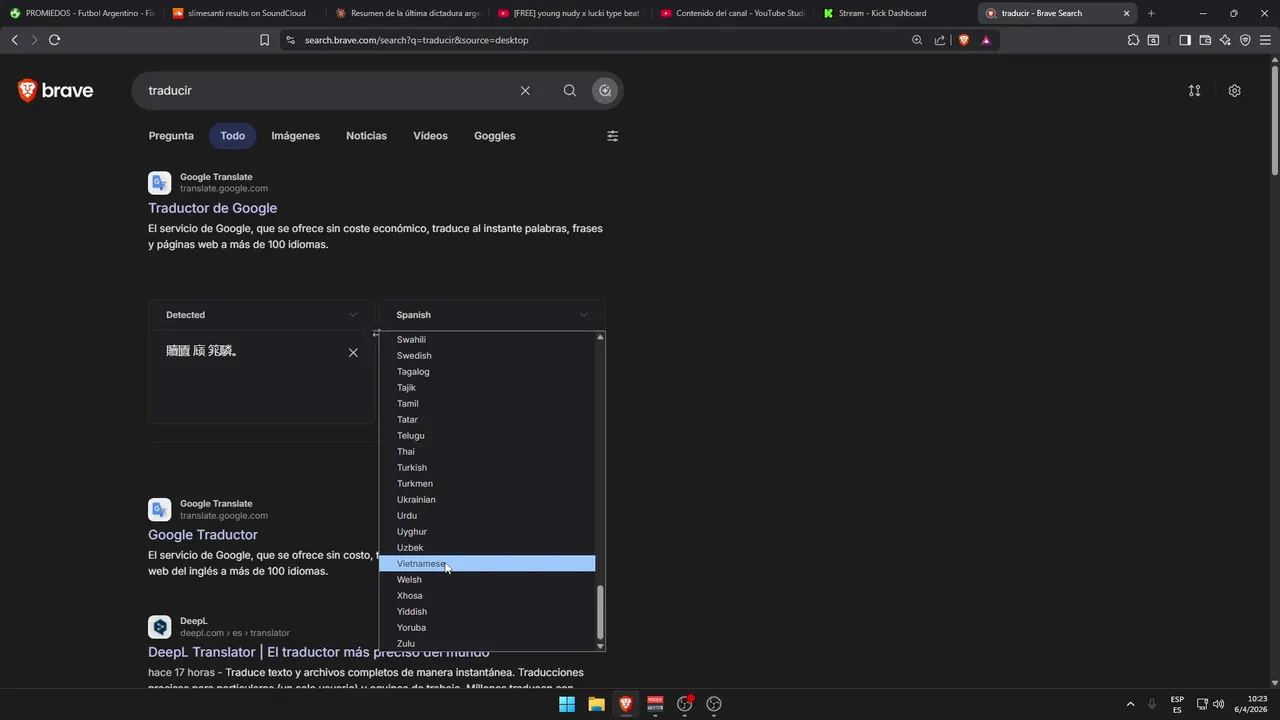
Task: Pick Tagalog from the language list
Action: (487, 372)
